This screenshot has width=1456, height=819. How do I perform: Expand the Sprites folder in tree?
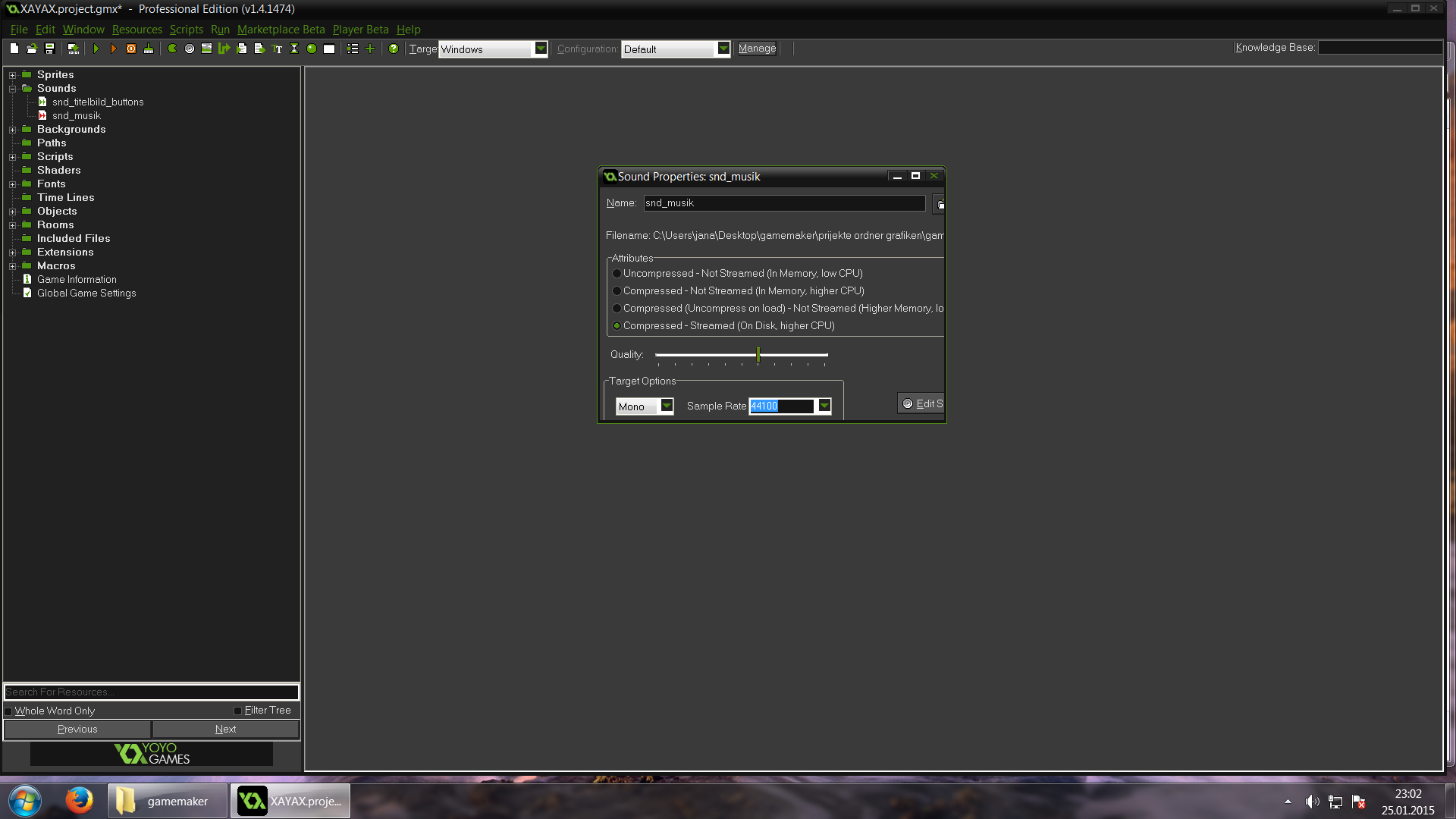[x=12, y=75]
